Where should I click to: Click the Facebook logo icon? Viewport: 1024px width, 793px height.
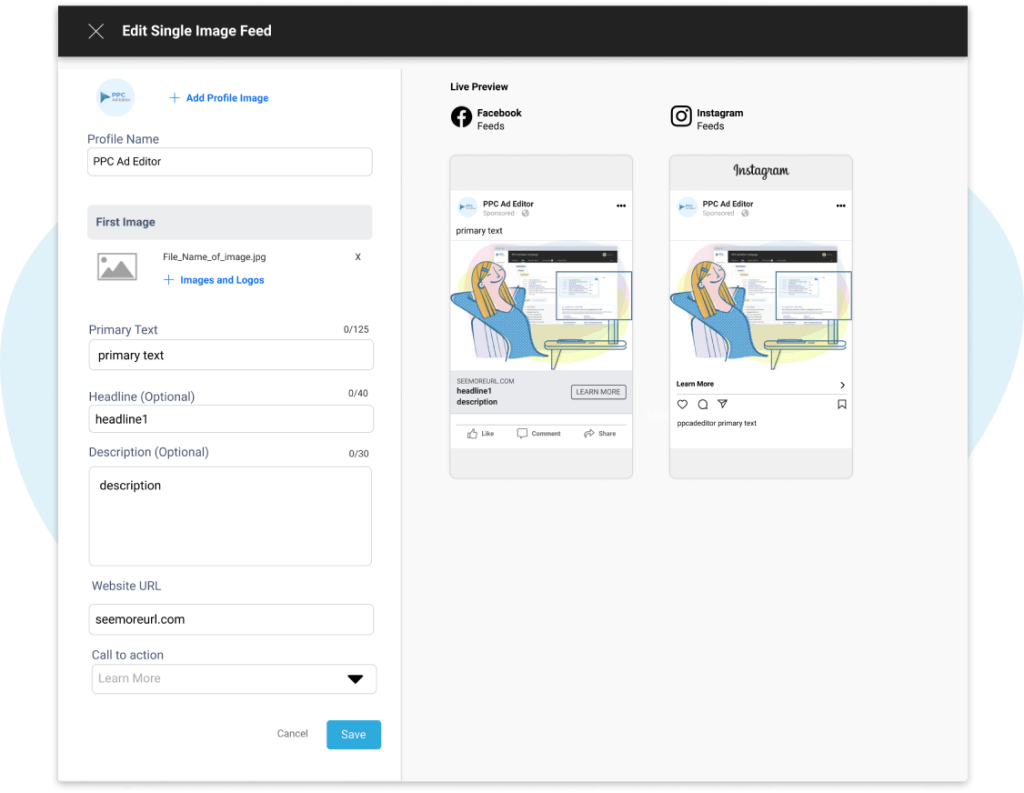coord(461,118)
